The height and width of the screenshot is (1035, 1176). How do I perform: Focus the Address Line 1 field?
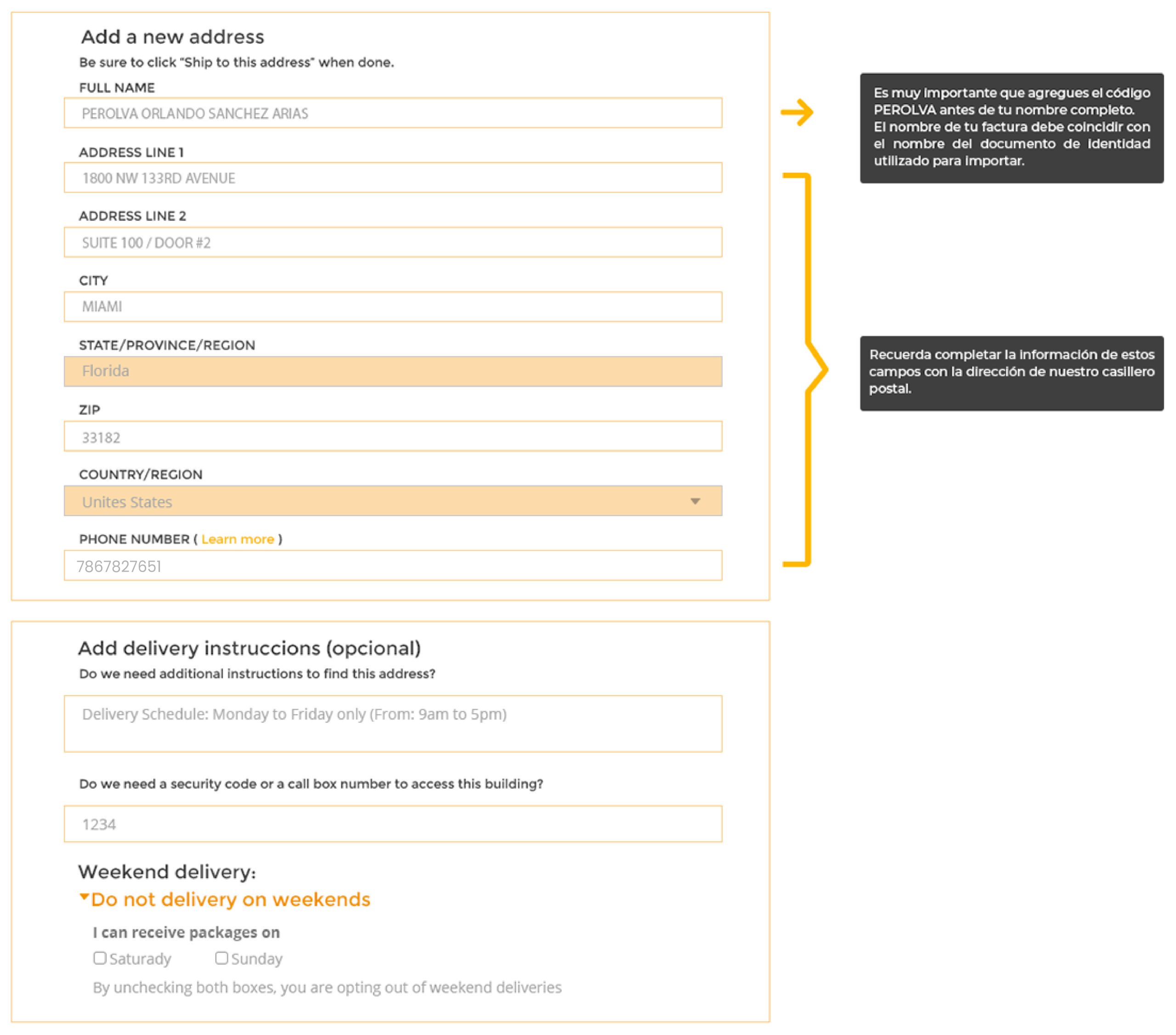coord(393,177)
